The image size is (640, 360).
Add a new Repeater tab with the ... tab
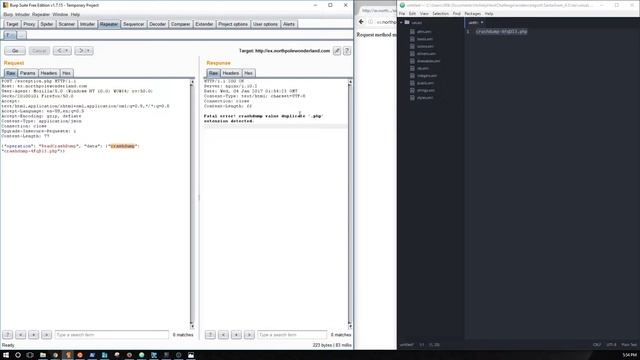(x=21, y=35)
